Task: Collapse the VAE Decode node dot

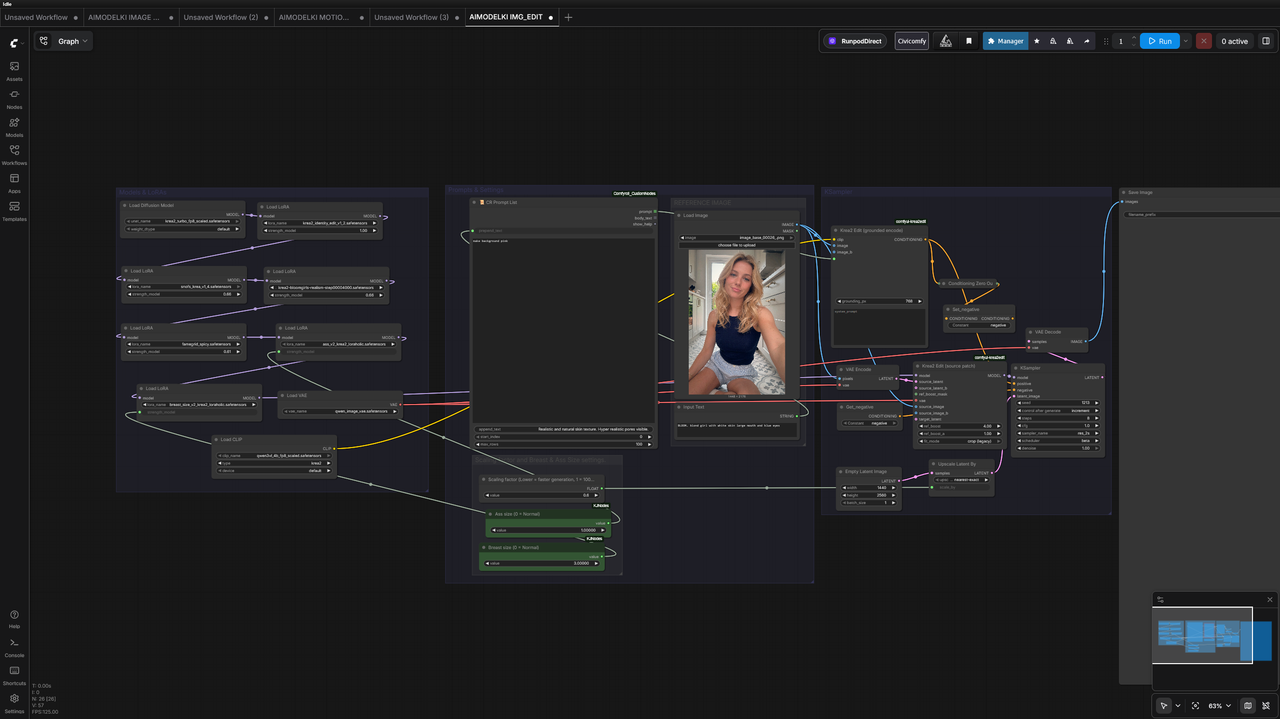Action: [1031, 332]
